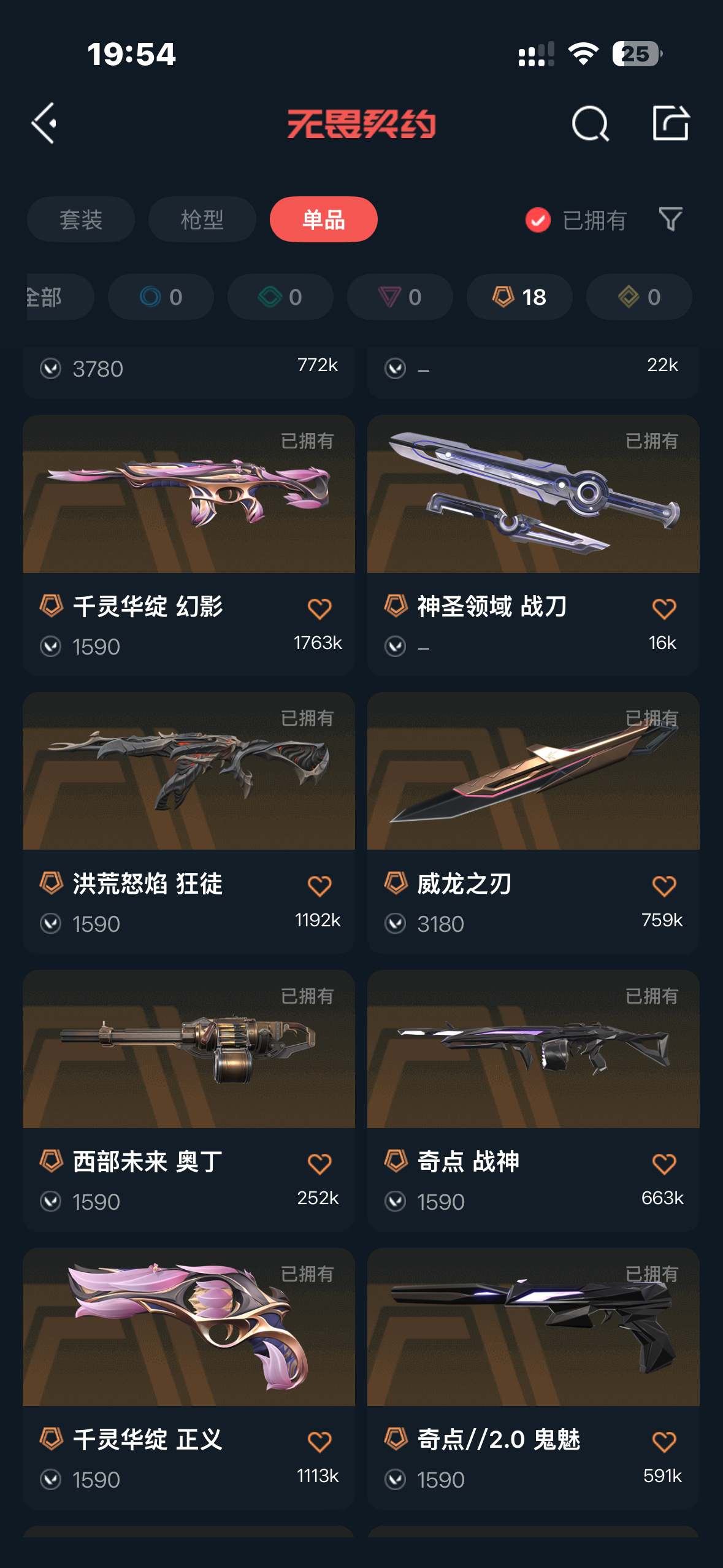723x1568 pixels.
Task: Favorite 神圣领域 战刀 with heart icon
Action: [x=664, y=609]
